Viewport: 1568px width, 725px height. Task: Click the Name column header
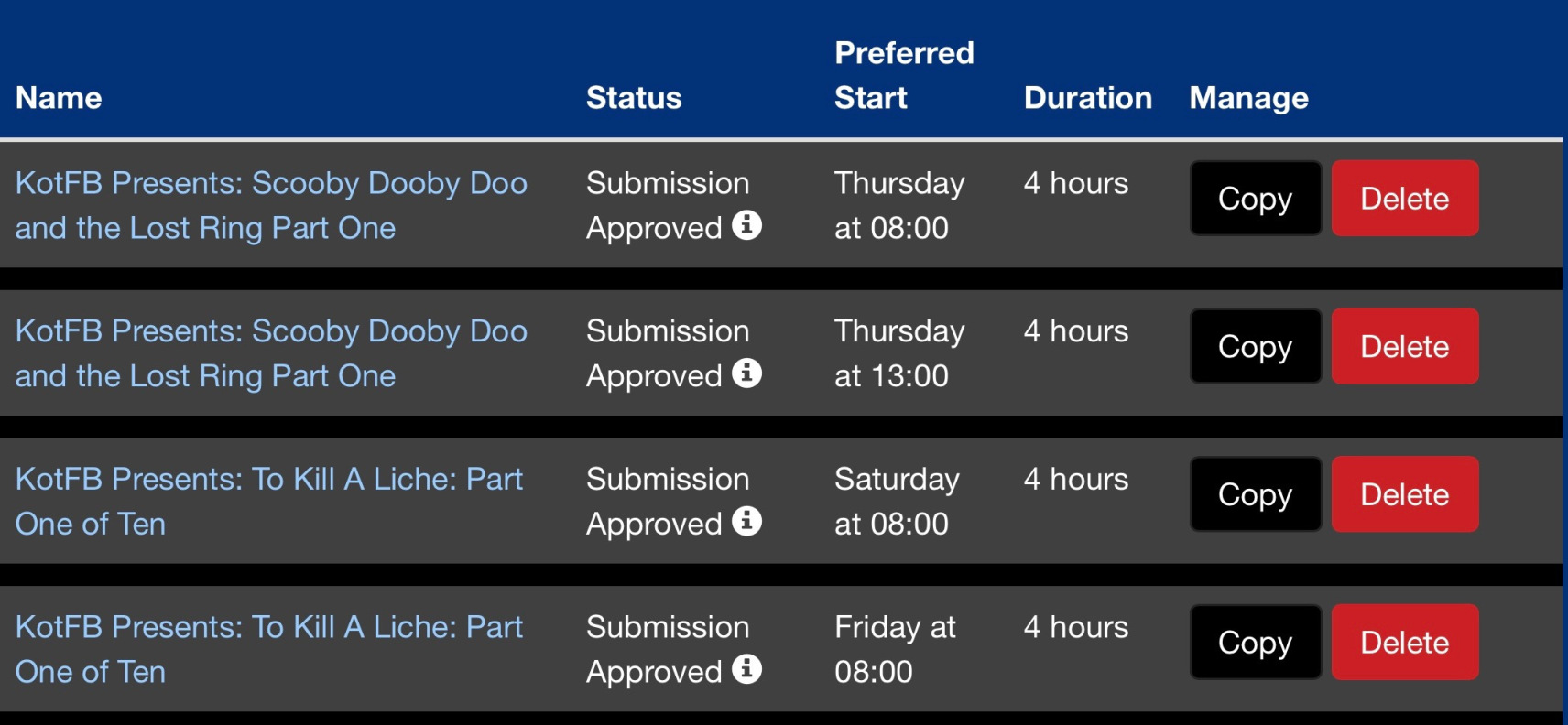pyautogui.click(x=59, y=98)
